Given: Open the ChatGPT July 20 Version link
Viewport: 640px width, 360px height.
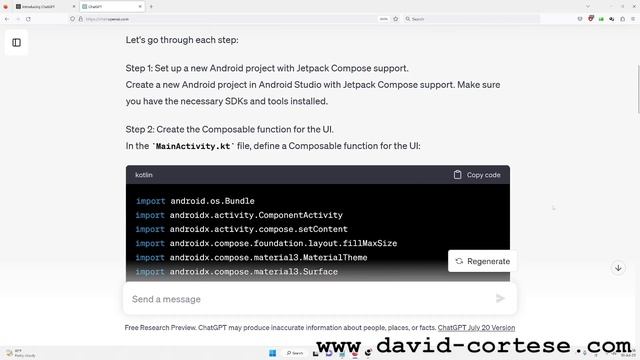Looking at the screenshot, I should 476,328.
